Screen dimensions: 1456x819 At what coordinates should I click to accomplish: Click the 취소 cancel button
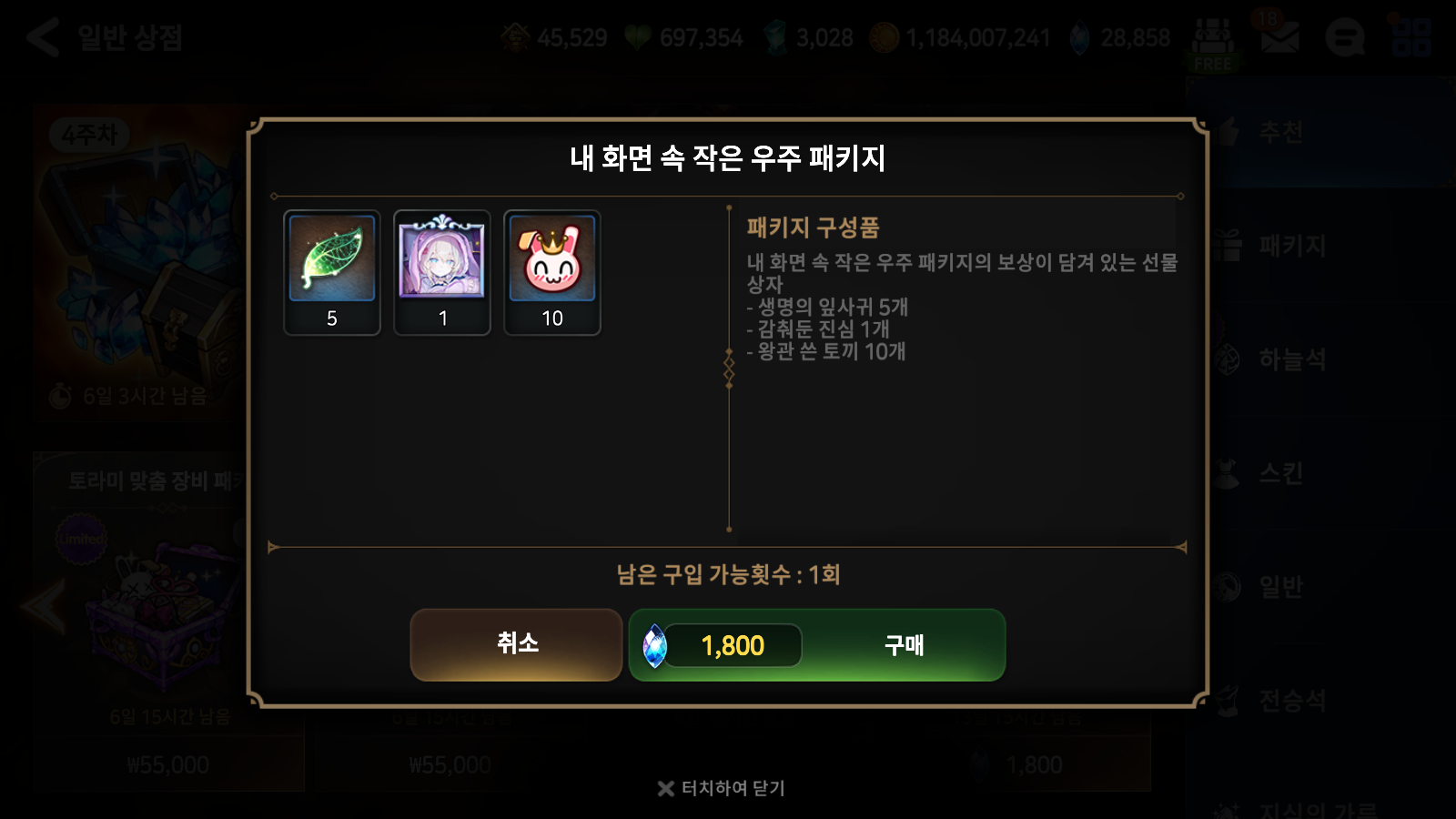(x=516, y=644)
